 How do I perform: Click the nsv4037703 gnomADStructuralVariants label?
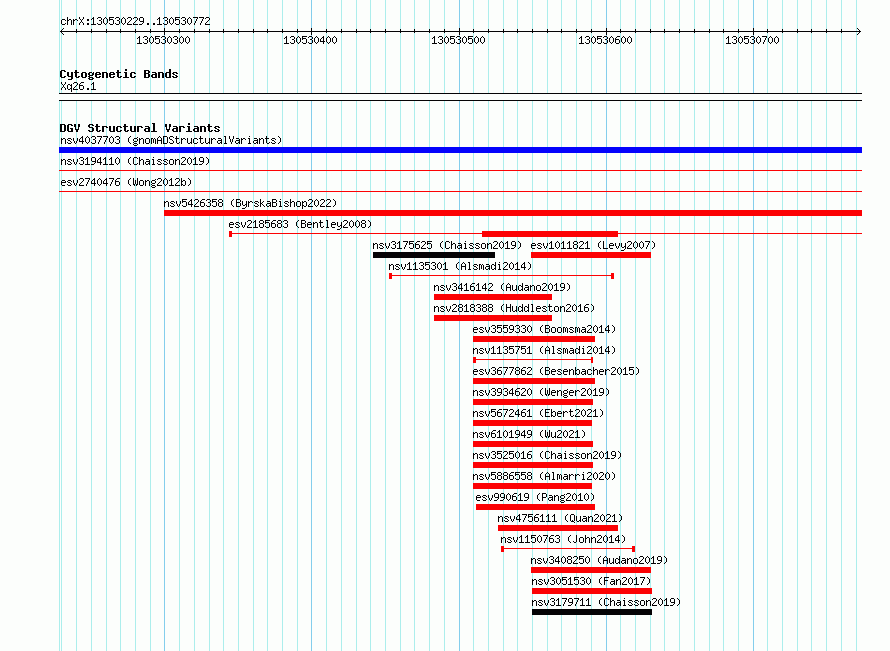pos(171,140)
